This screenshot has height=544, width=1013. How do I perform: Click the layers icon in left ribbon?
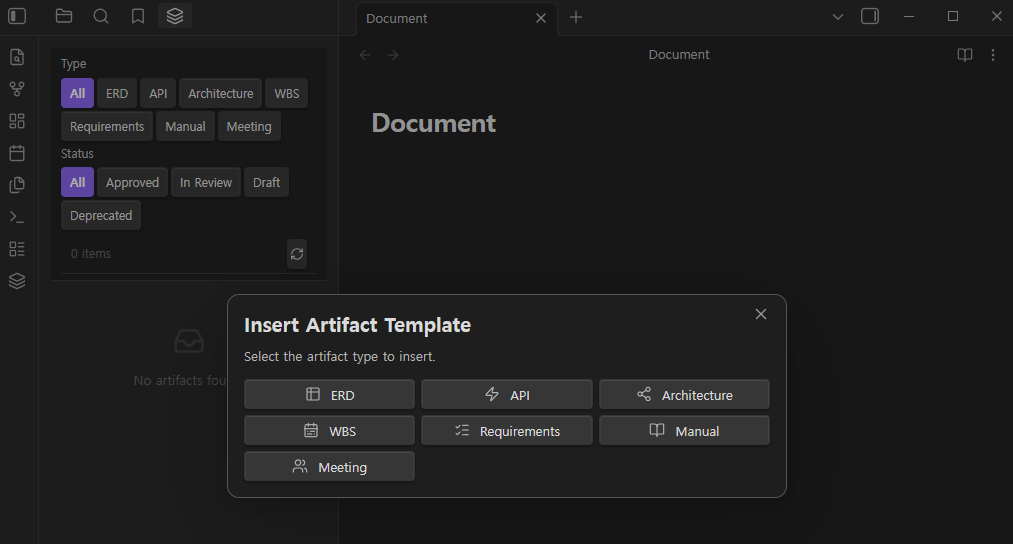click(17, 281)
